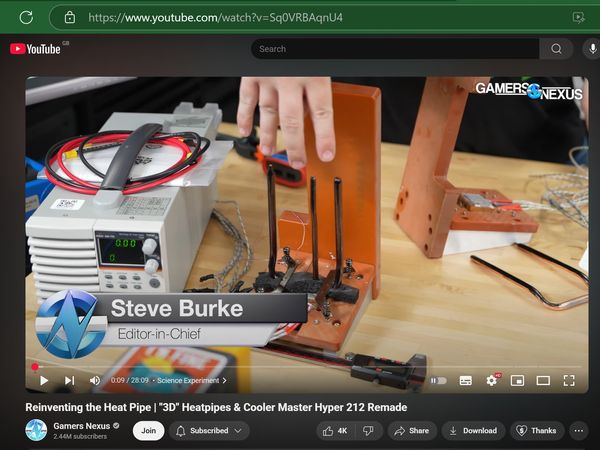Switch to miniplayer mode
The image size is (600, 450).
tap(517, 380)
